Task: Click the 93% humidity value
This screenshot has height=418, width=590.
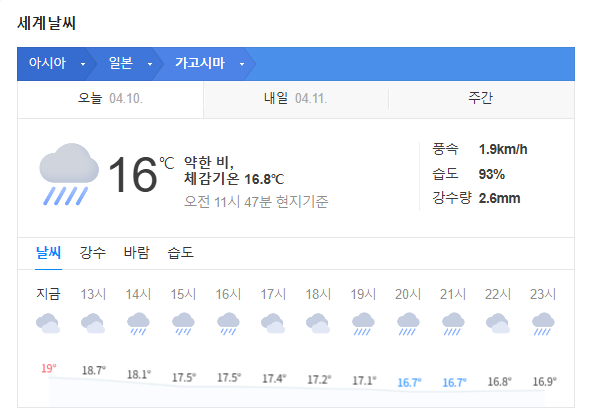Action: click(x=491, y=174)
